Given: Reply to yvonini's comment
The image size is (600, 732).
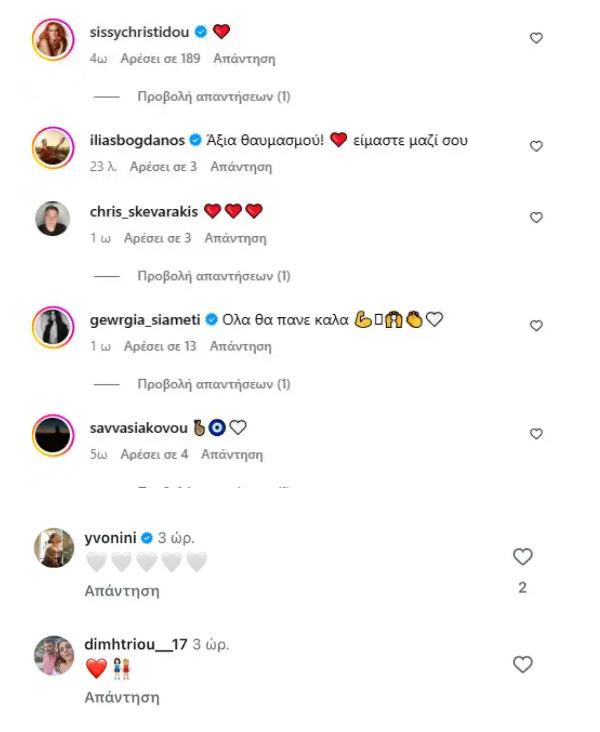Looking at the screenshot, I should coord(122,591).
